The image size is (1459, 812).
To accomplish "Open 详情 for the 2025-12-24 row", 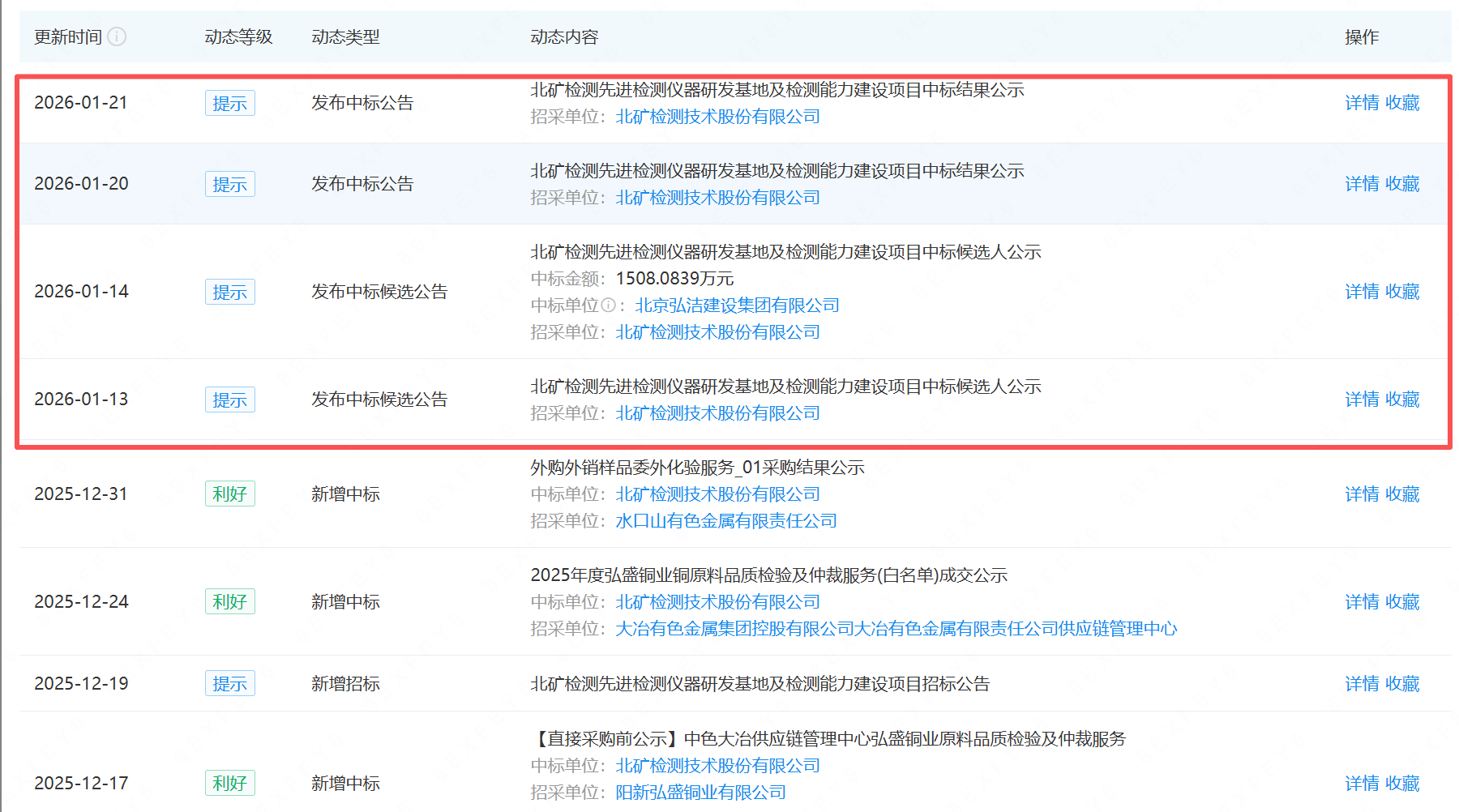I will pyautogui.click(x=1362, y=602).
